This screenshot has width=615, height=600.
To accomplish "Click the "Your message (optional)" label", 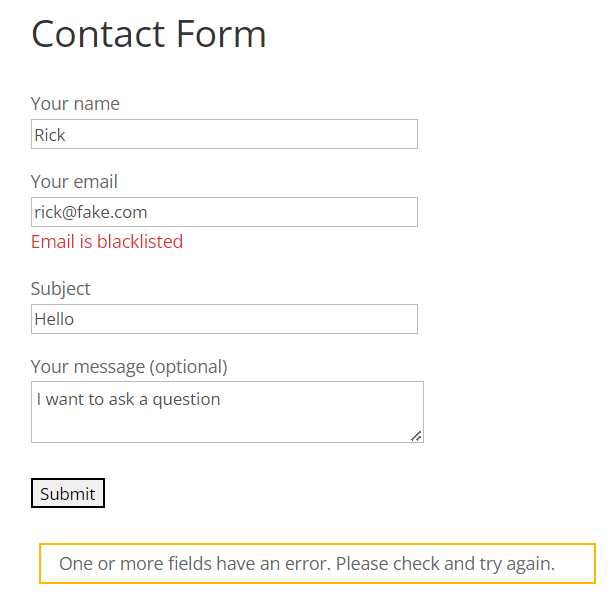I will (x=129, y=367).
